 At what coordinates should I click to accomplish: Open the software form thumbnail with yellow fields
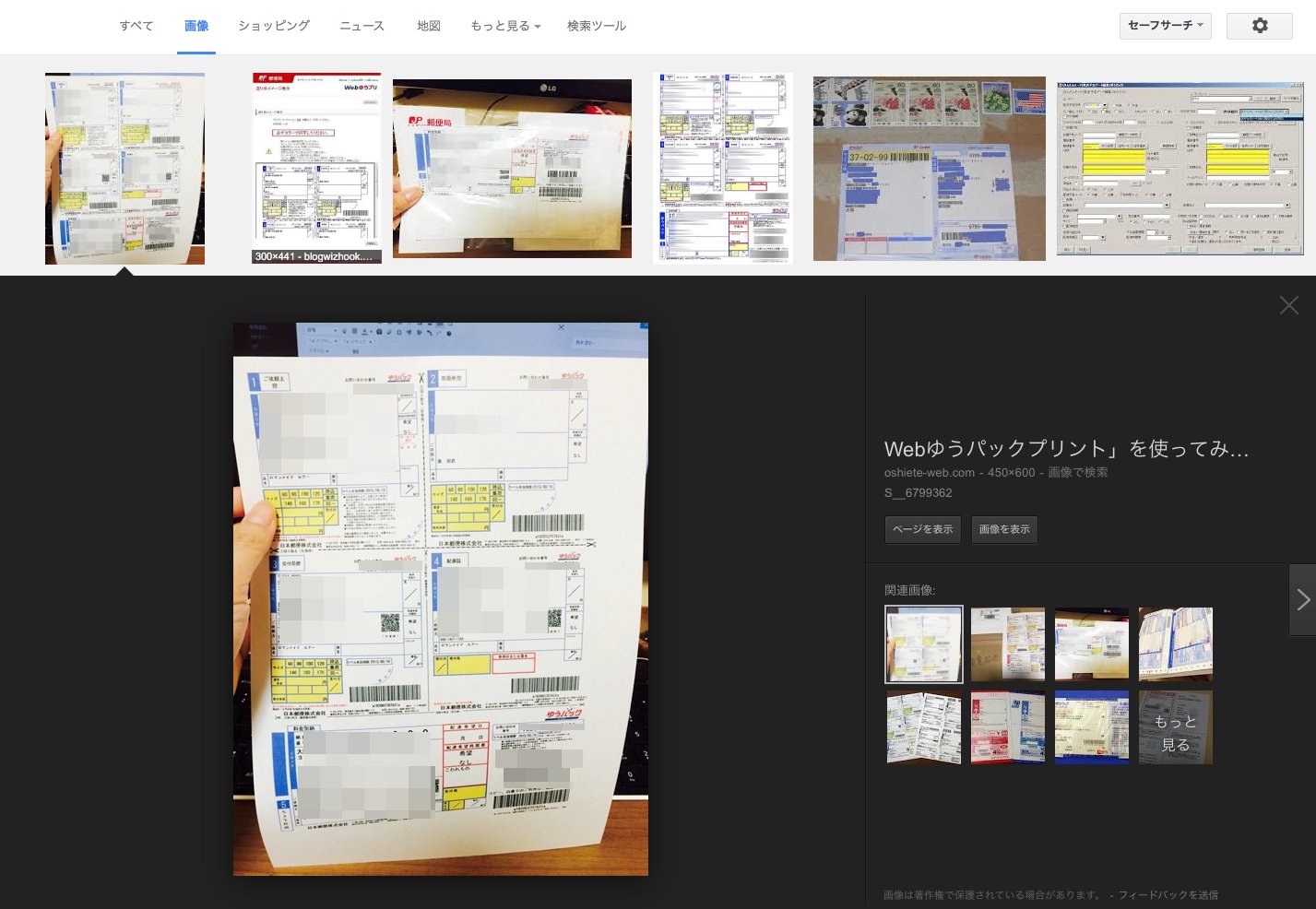(x=1180, y=169)
